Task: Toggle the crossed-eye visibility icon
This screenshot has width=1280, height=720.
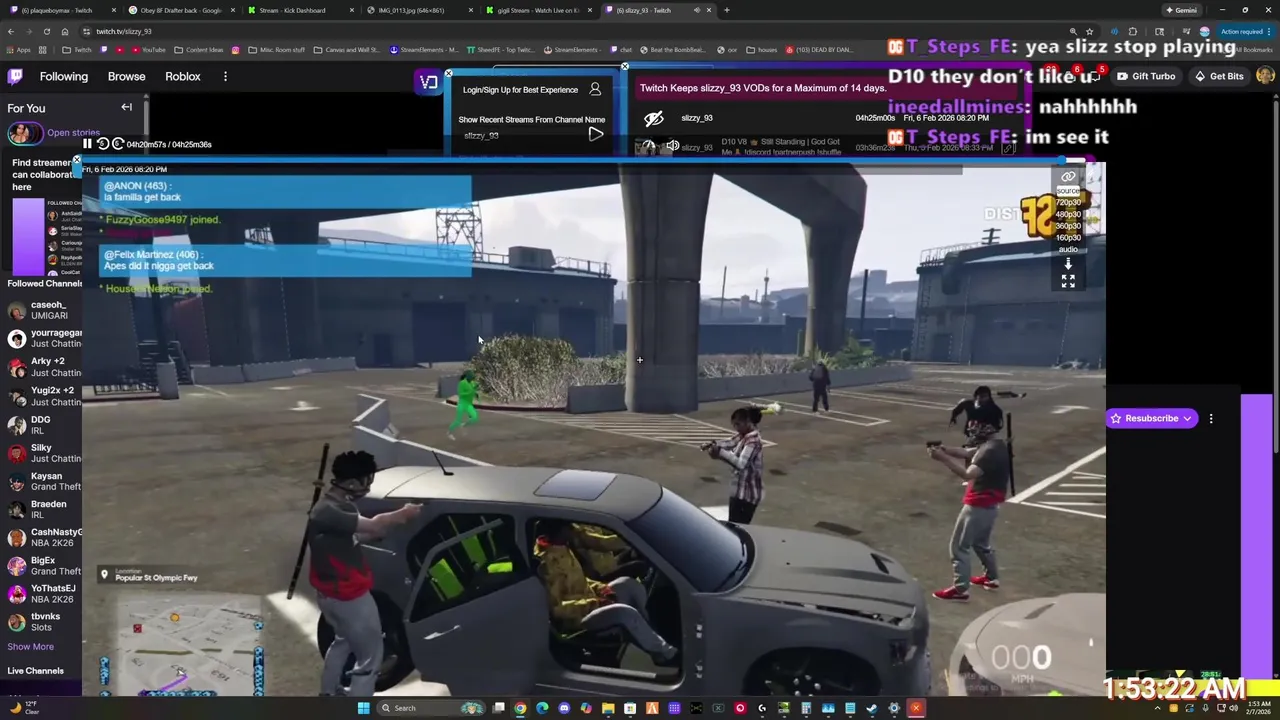Action: coord(654,118)
